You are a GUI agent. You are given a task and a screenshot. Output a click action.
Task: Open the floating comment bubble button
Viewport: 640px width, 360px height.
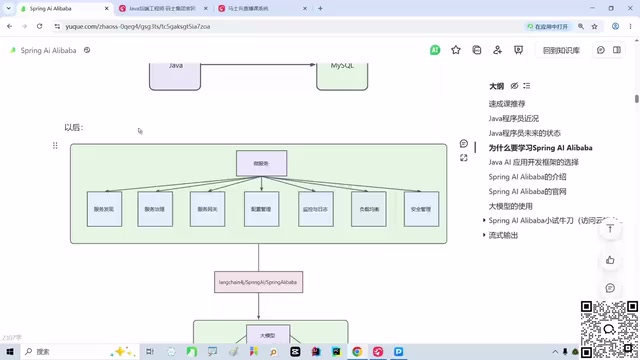tap(610, 288)
